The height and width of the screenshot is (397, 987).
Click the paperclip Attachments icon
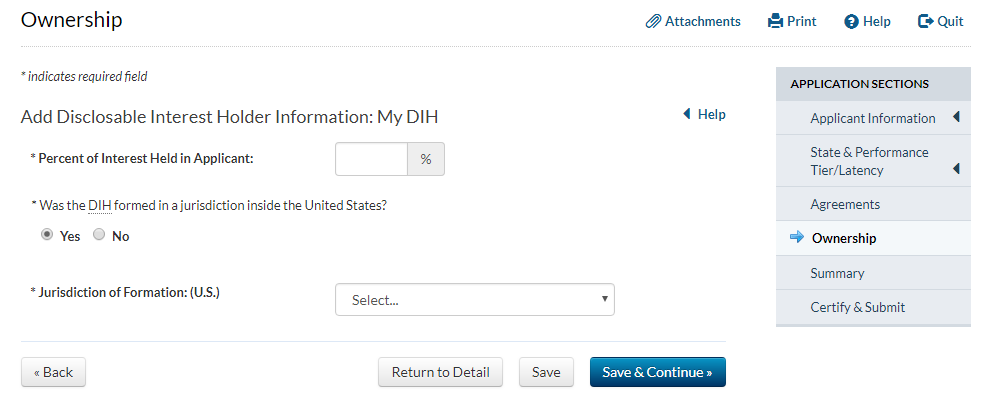tap(653, 21)
